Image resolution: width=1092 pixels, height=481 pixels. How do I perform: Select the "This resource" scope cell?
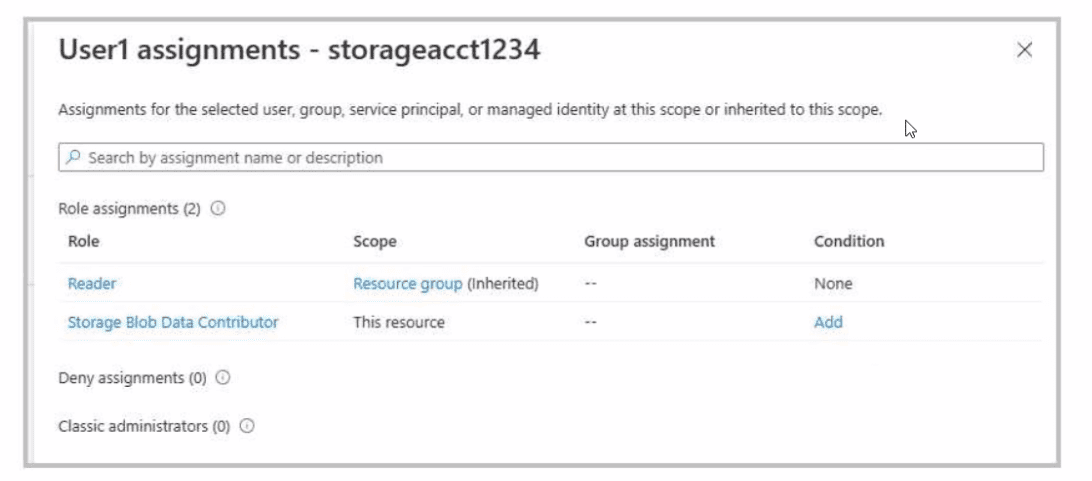[x=399, y=322]
